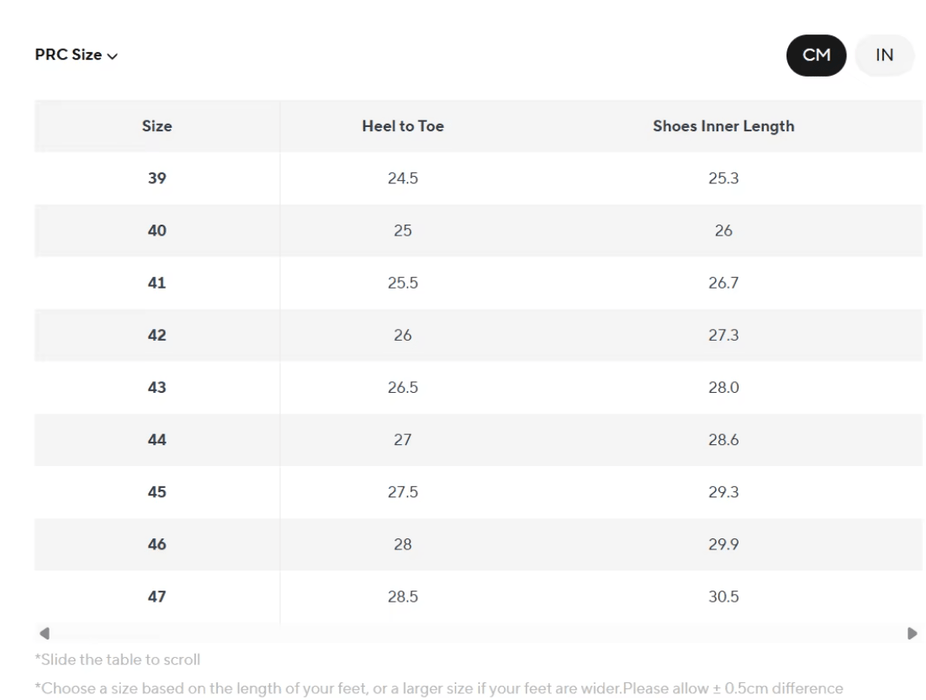Select size 46 row label

(157, 544)
